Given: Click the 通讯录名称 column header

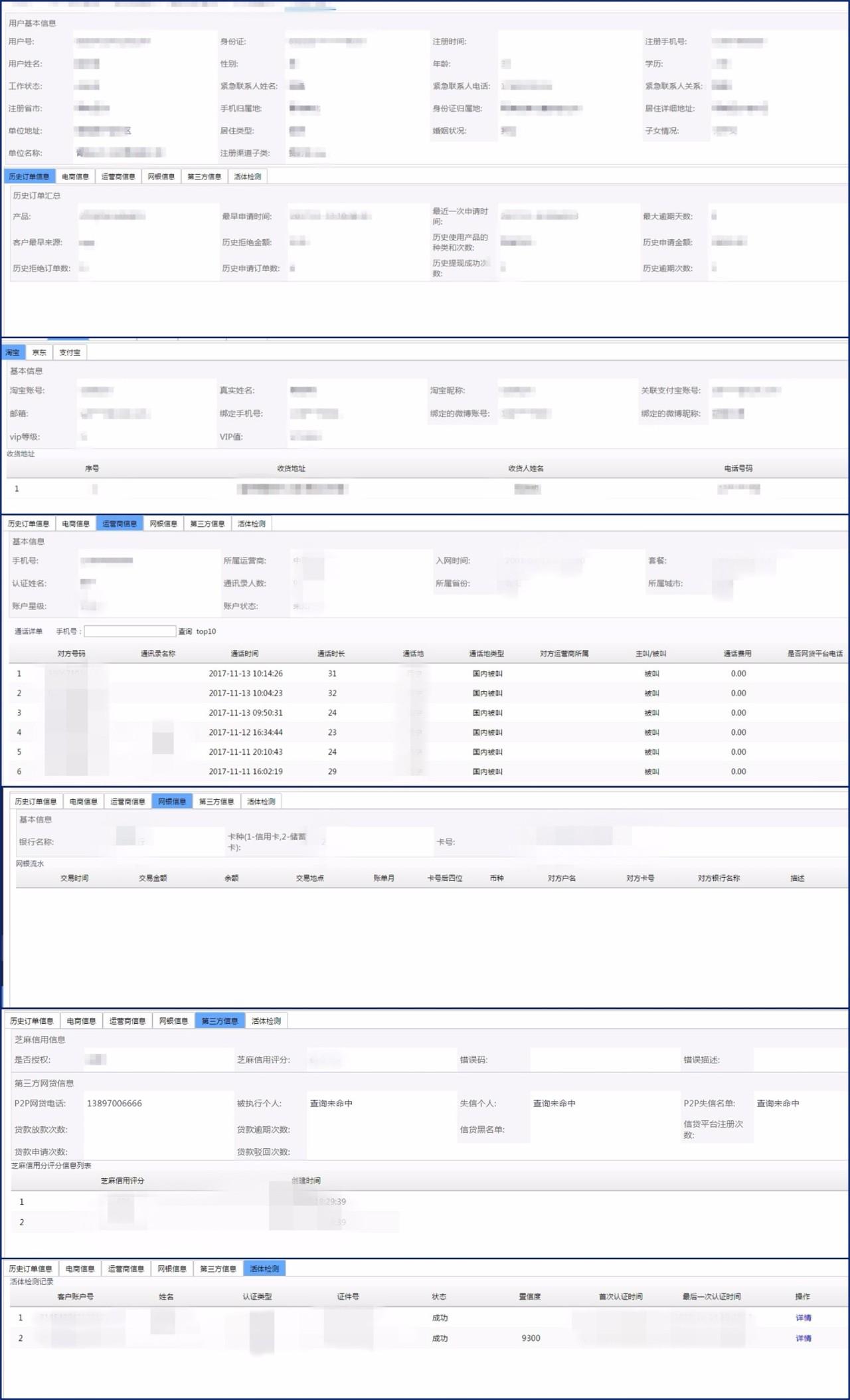Looking at the screenshot, I should pyautogui.click(x=158, y=654).
